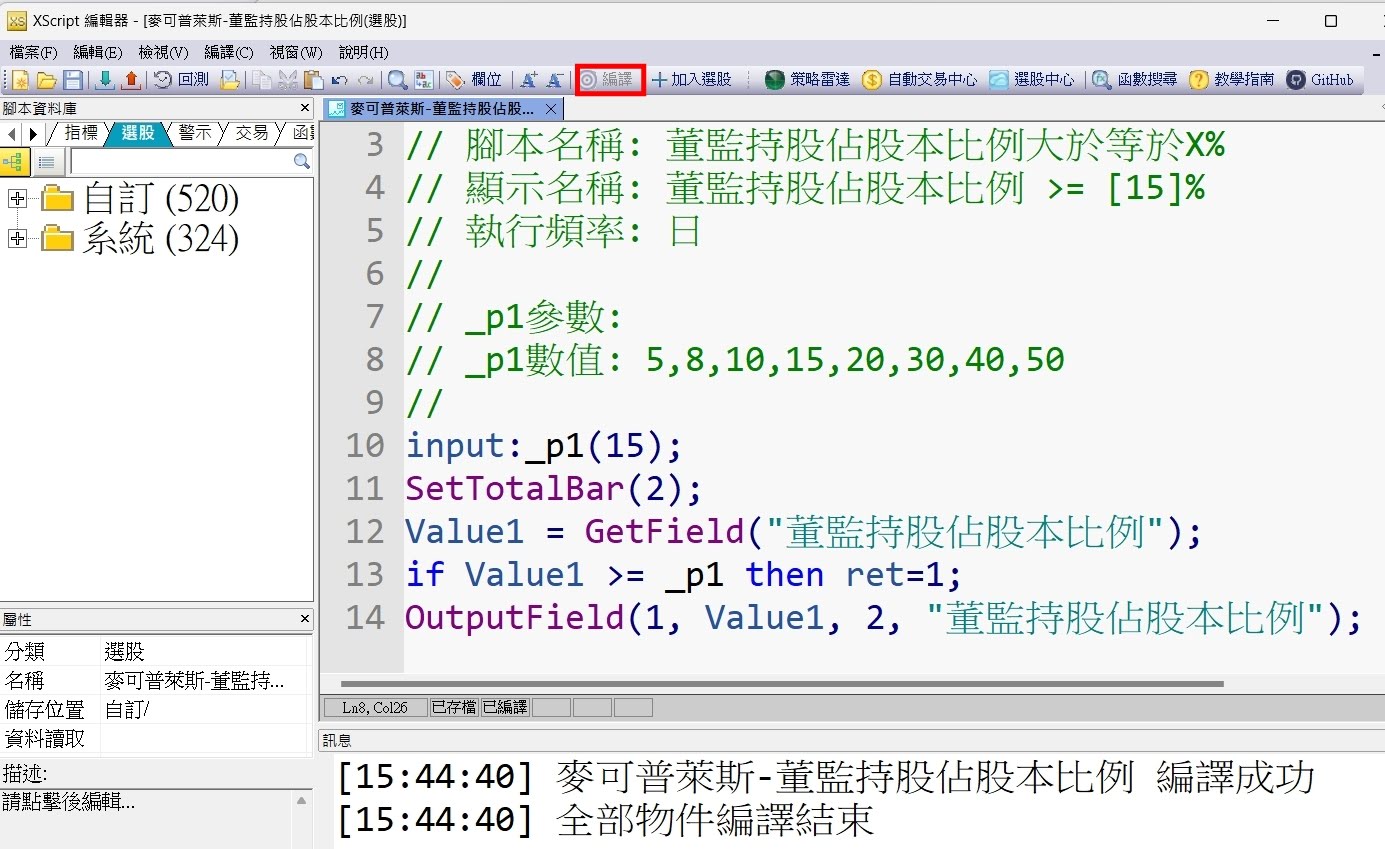The width and height of the screenshot is (1385, 849).
Task: Switch library to tree view mode
Action: click(x=15, y=162)
